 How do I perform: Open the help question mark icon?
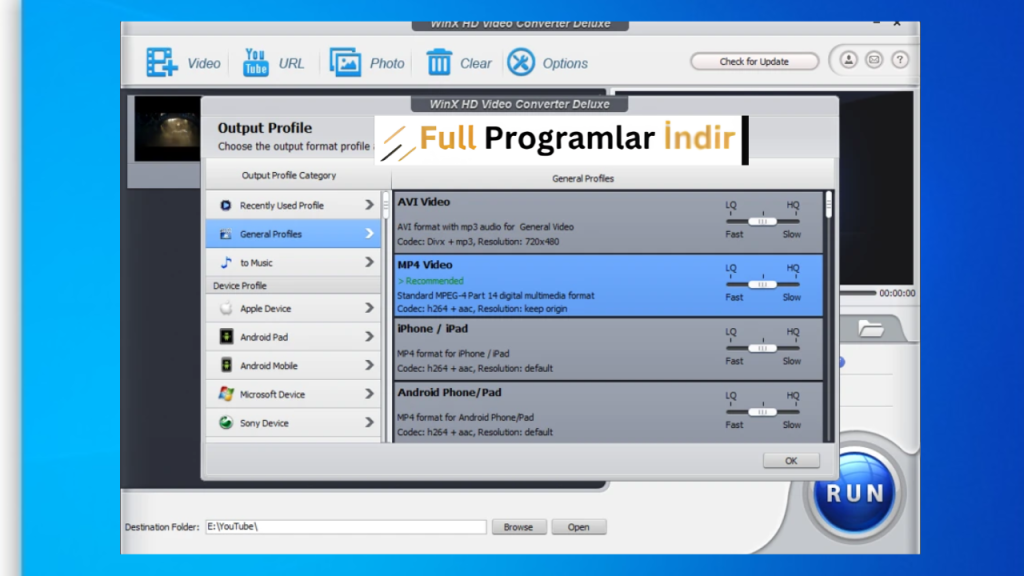[899, 60]
